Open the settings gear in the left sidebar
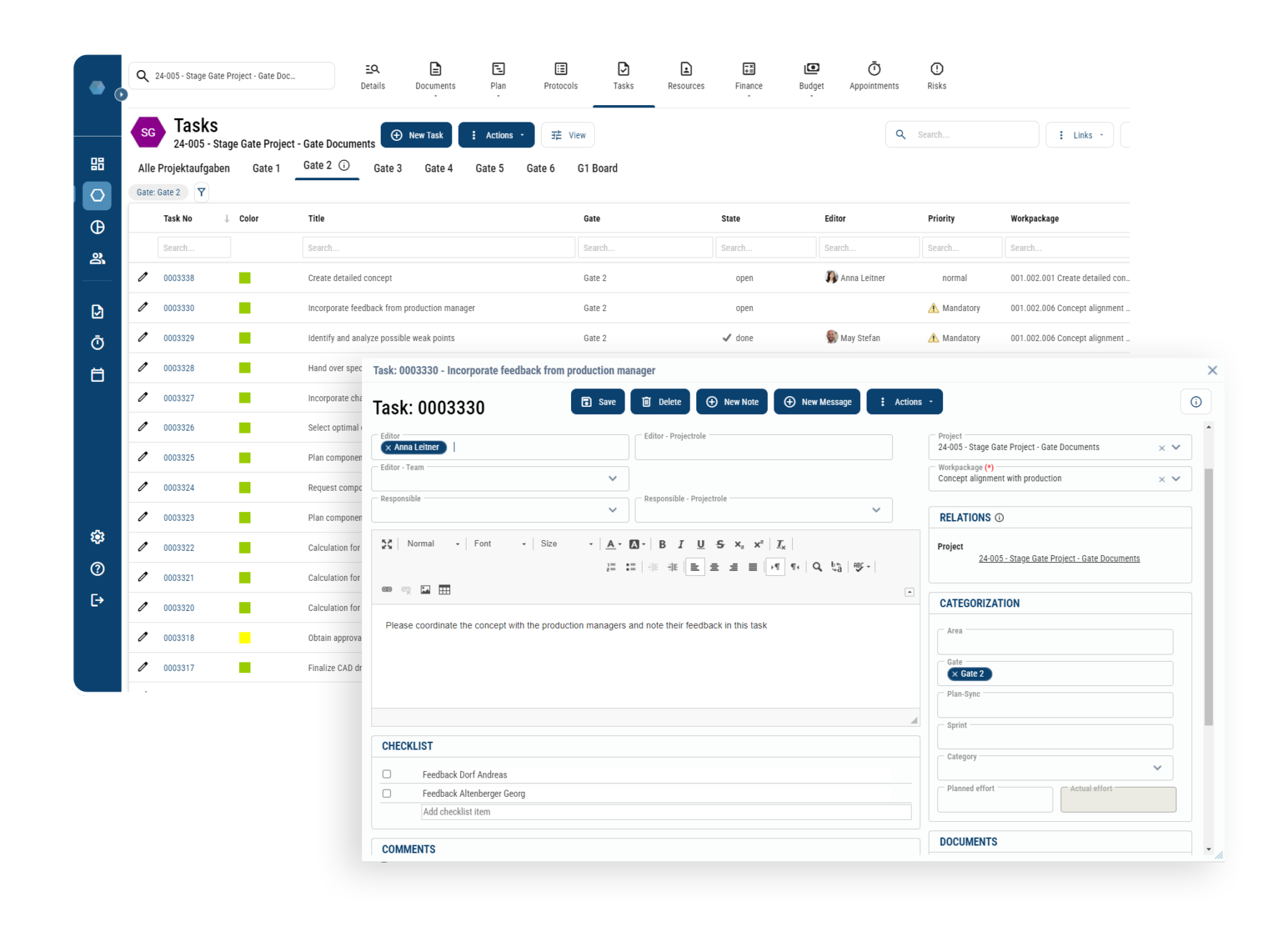Screen dimensions: 1288x947 pos(97,536)
